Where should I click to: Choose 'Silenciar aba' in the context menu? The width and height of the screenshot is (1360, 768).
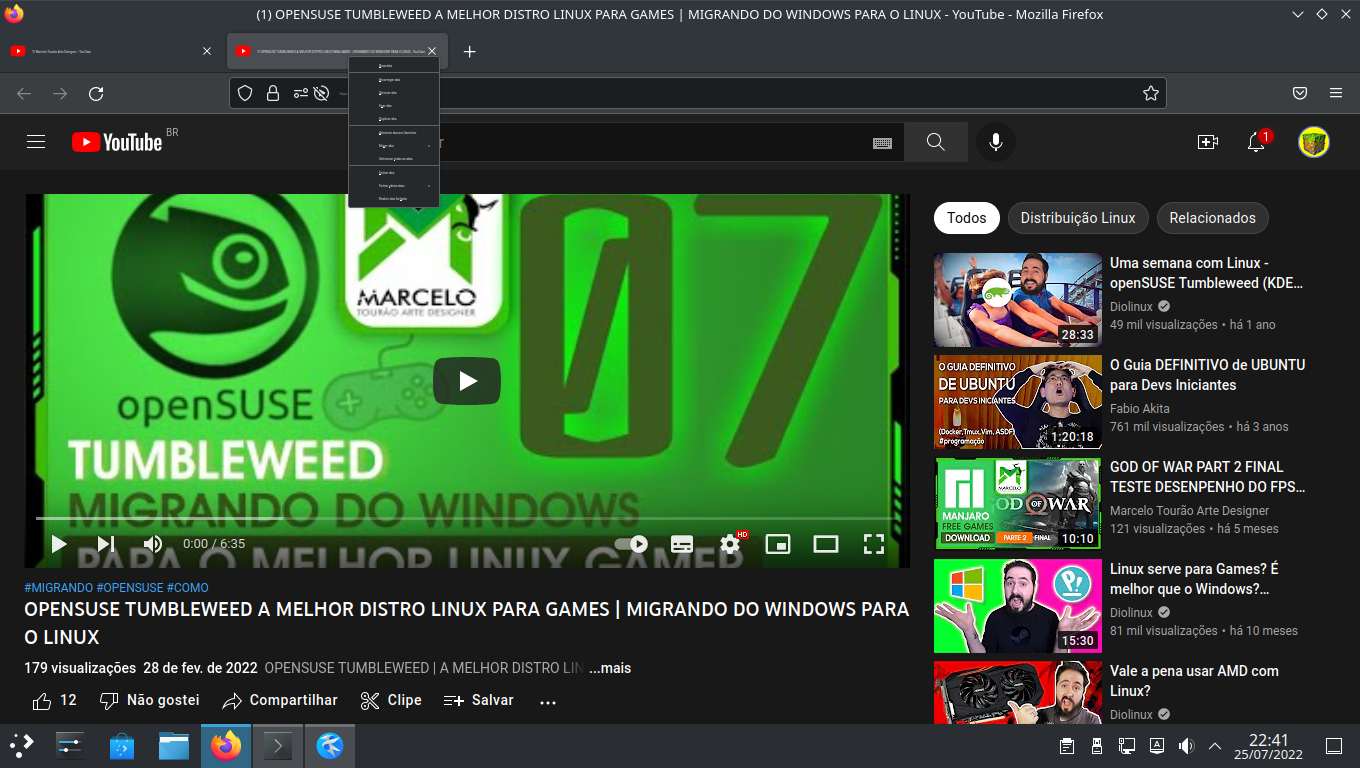pos(393,92)
